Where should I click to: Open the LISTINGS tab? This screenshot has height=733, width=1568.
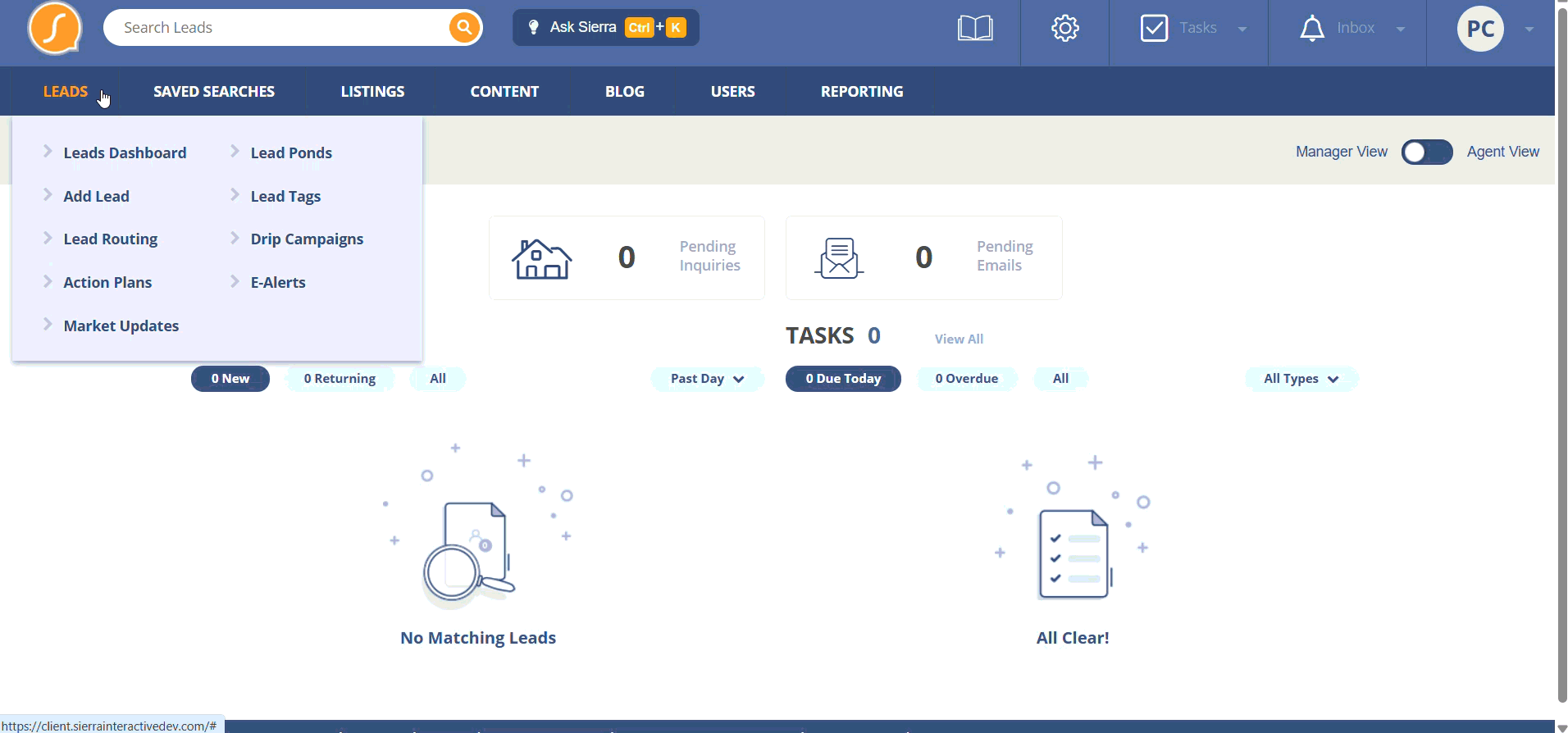[x=373, y=91]
